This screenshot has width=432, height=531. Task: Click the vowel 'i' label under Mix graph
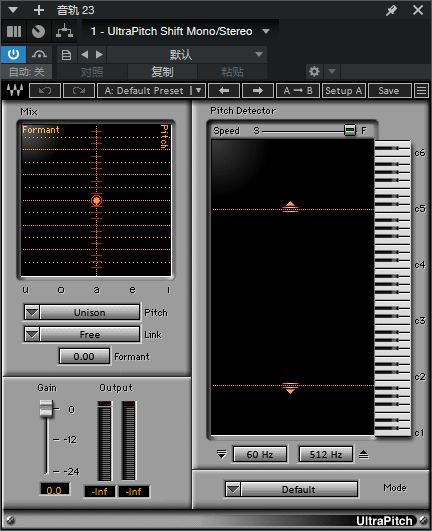(x=168, y=290)
